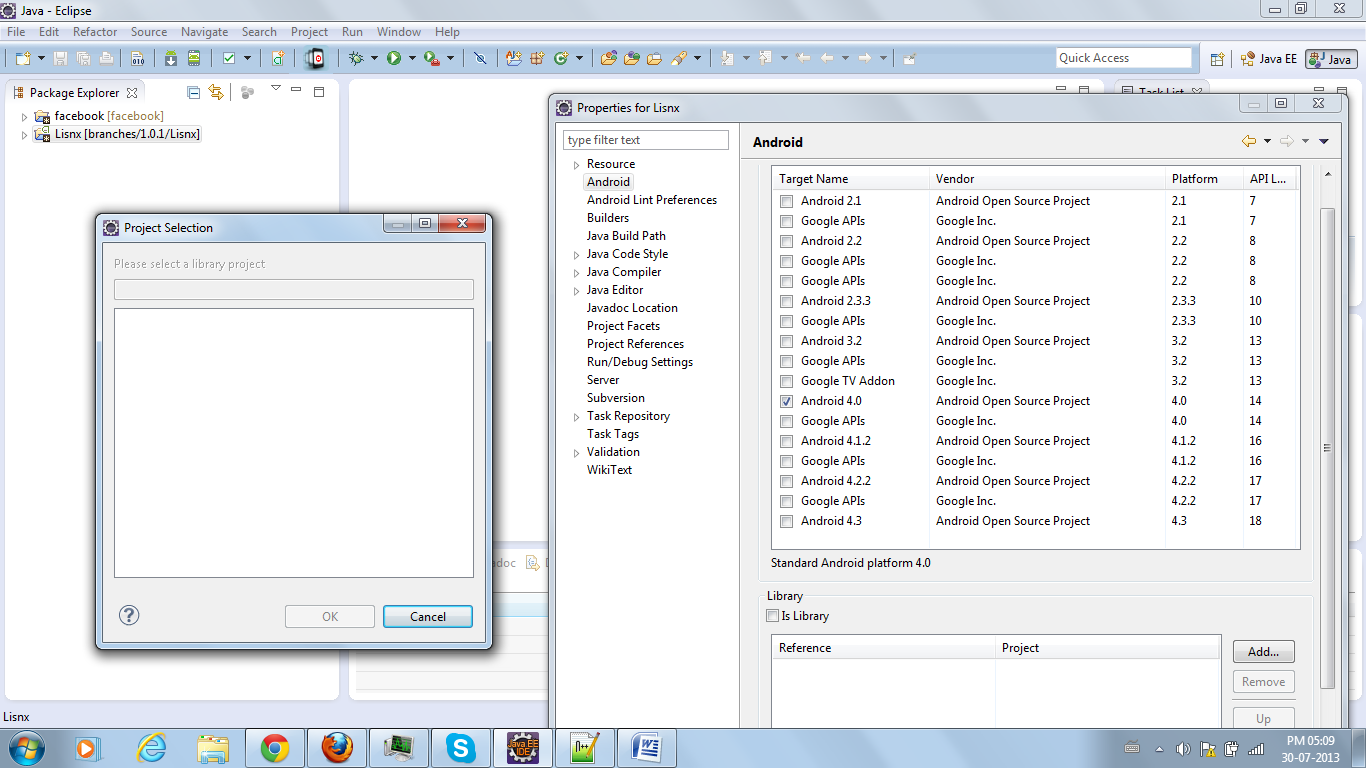The image size is (1366, 768).
Task: Open Skype from the taskbar
Action: click(x=461, y=748)
